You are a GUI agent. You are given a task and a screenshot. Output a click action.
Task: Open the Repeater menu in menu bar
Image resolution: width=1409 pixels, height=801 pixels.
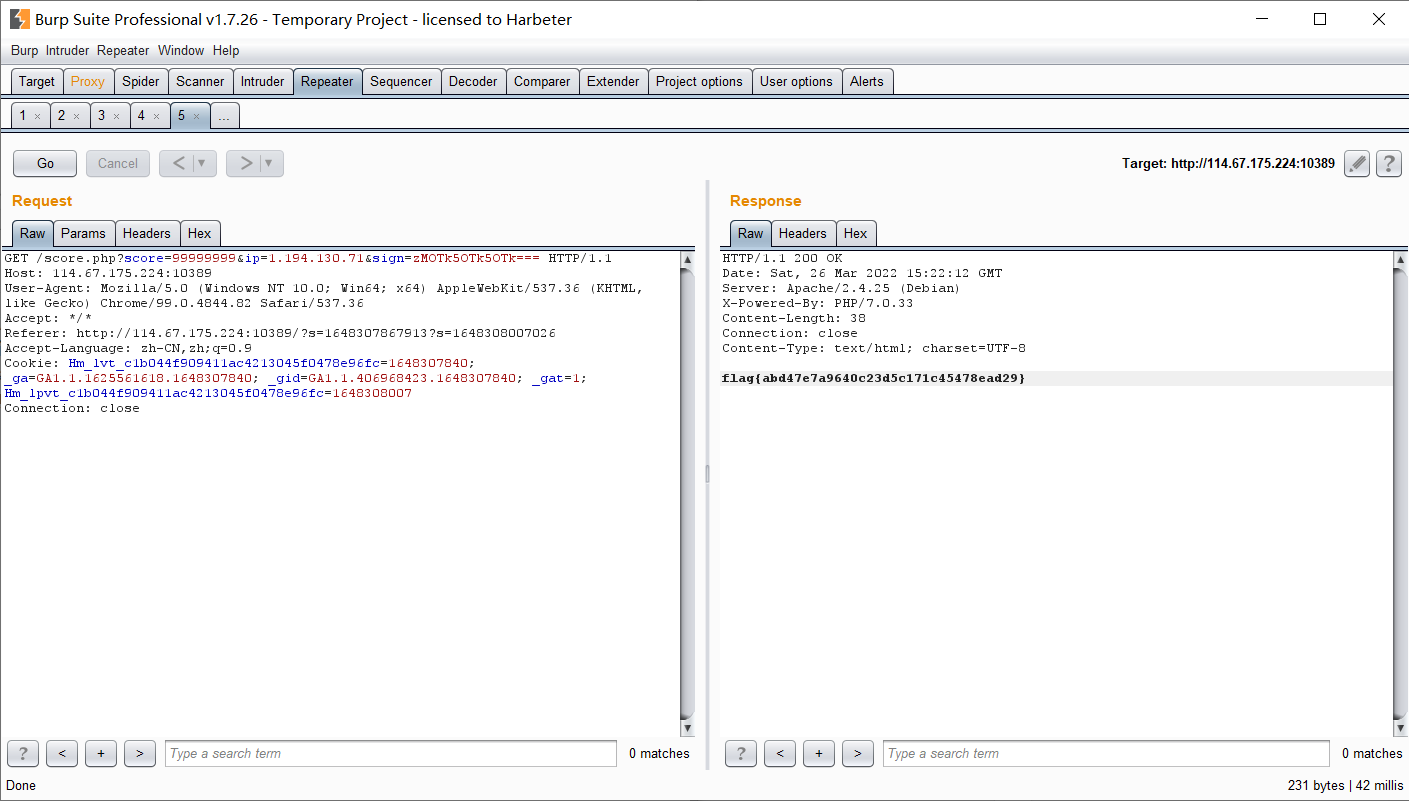[x=123, y=51]
